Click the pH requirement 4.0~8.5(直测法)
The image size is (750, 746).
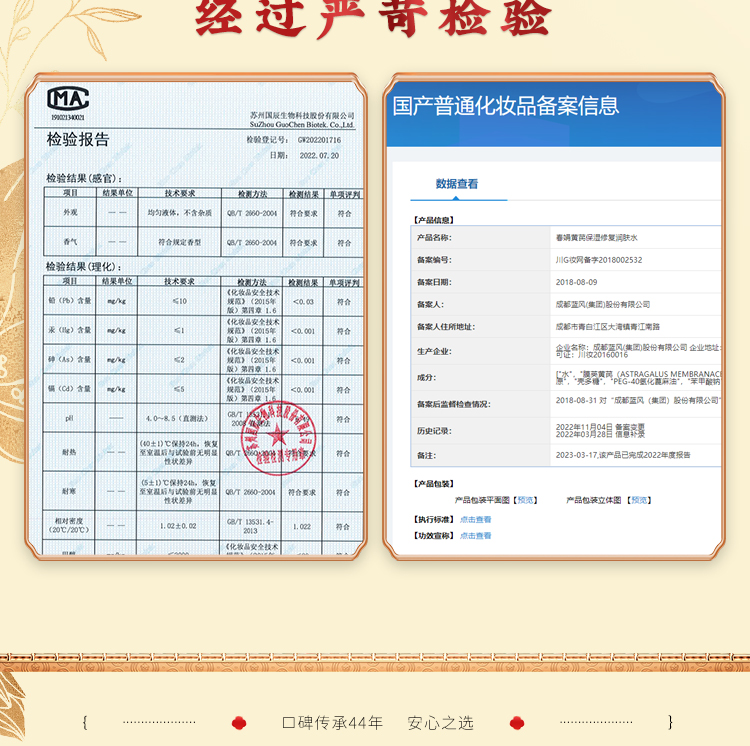click(177, 418)
